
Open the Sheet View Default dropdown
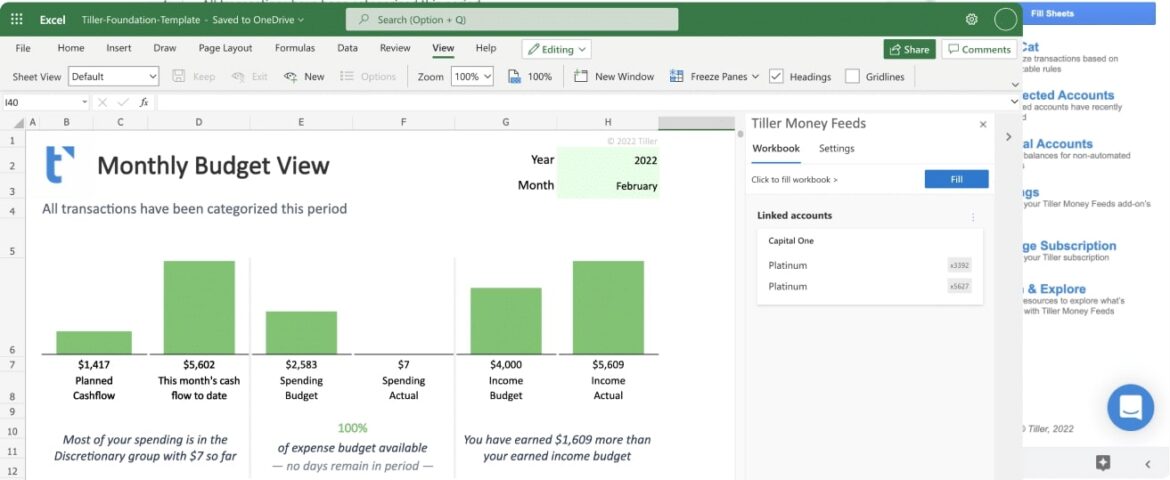click(x=113, y=76)
